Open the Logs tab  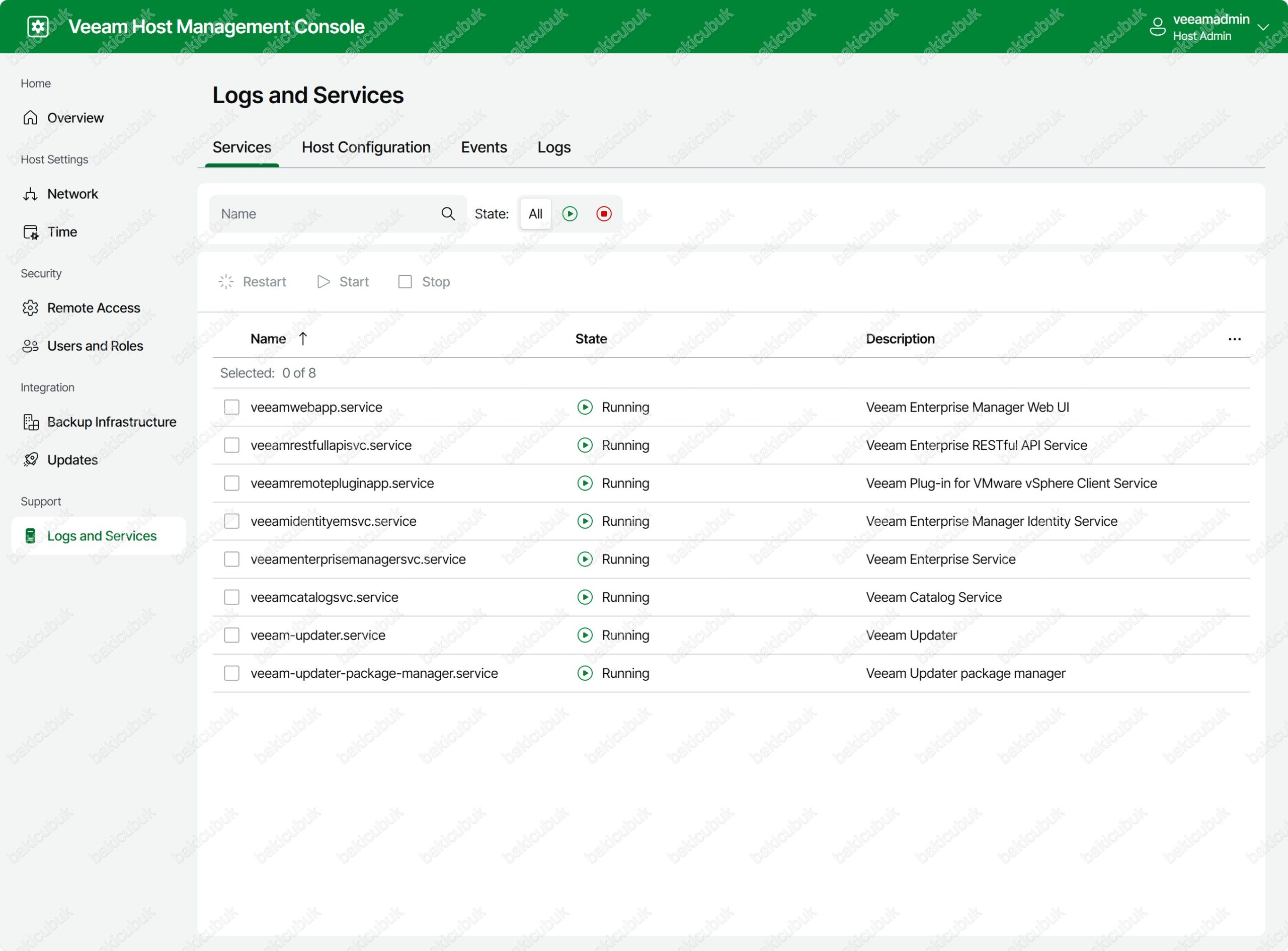tap(553, 147)
